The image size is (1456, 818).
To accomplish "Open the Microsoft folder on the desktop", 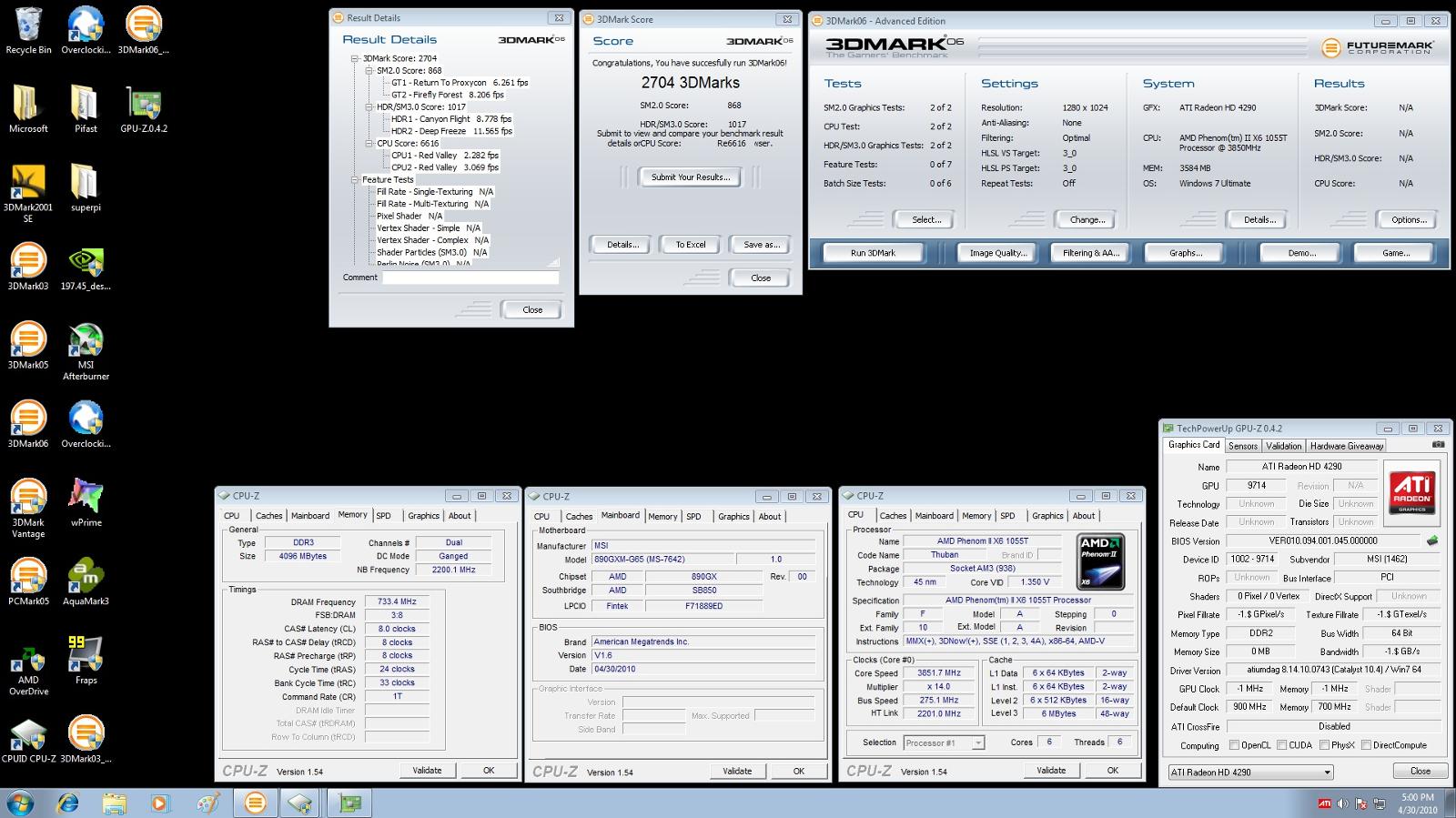I will (x=28, y=109).
